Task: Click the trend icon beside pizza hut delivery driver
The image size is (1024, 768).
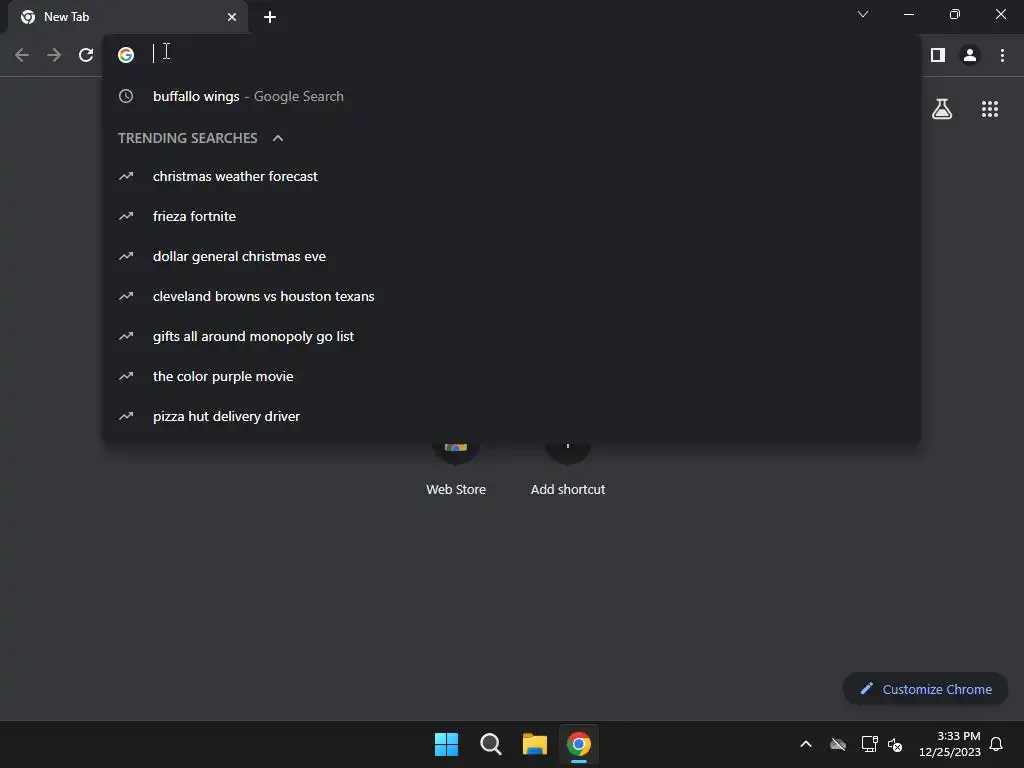Action: 126,416
